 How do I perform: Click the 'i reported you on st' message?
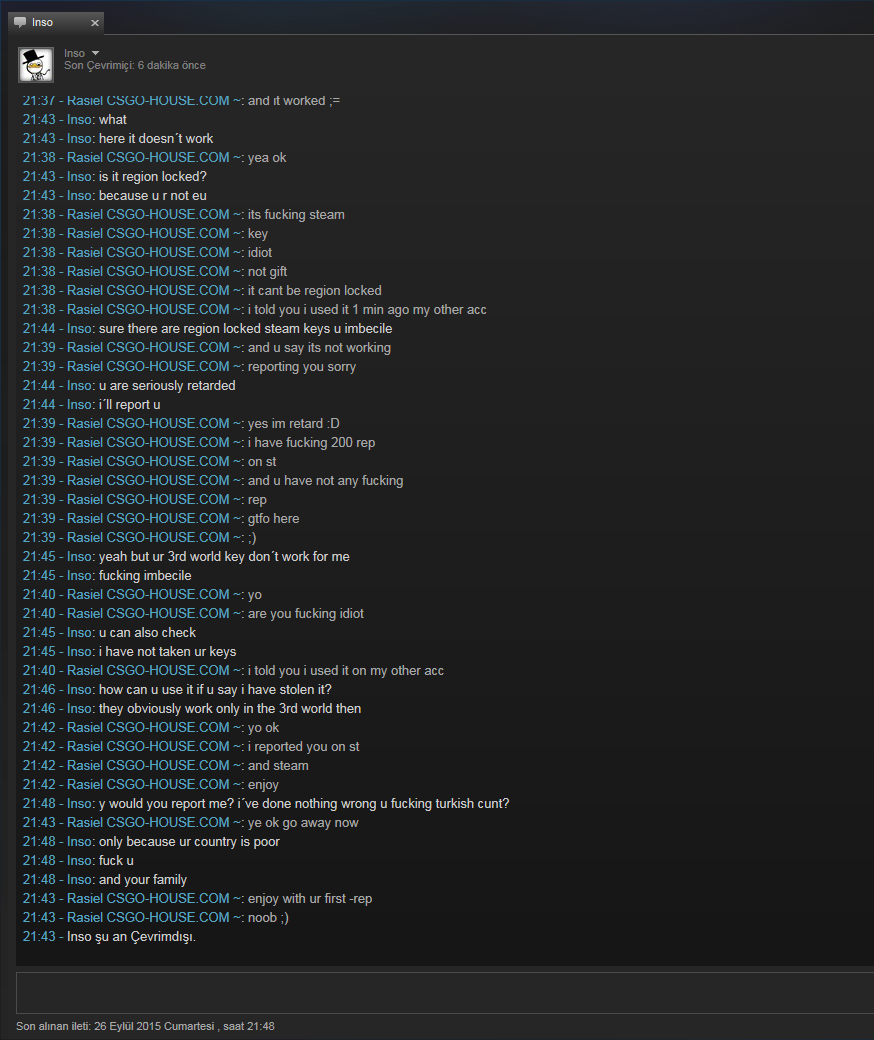[x=191, y=747]
